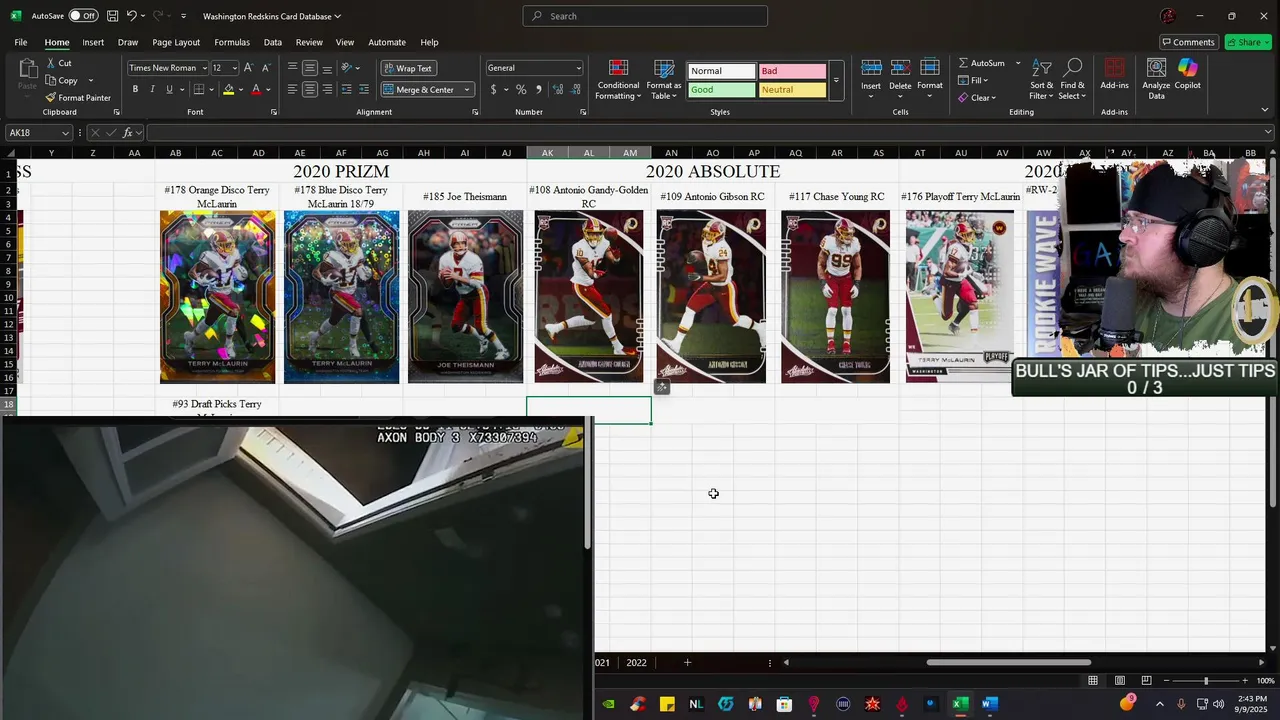Toggle italic formatting

pos(152,89)
